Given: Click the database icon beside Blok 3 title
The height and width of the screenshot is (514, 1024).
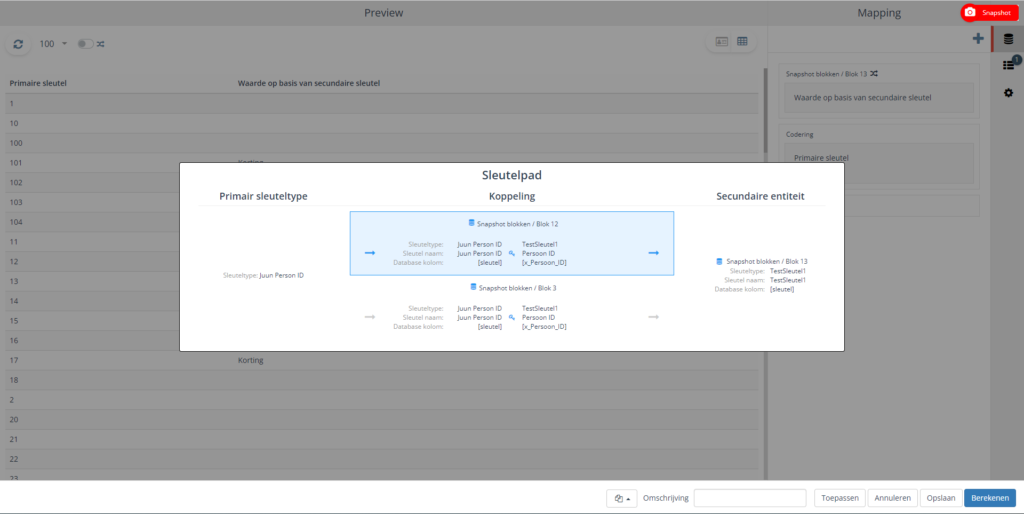Looking at the screenshot, I should [473, 287].
